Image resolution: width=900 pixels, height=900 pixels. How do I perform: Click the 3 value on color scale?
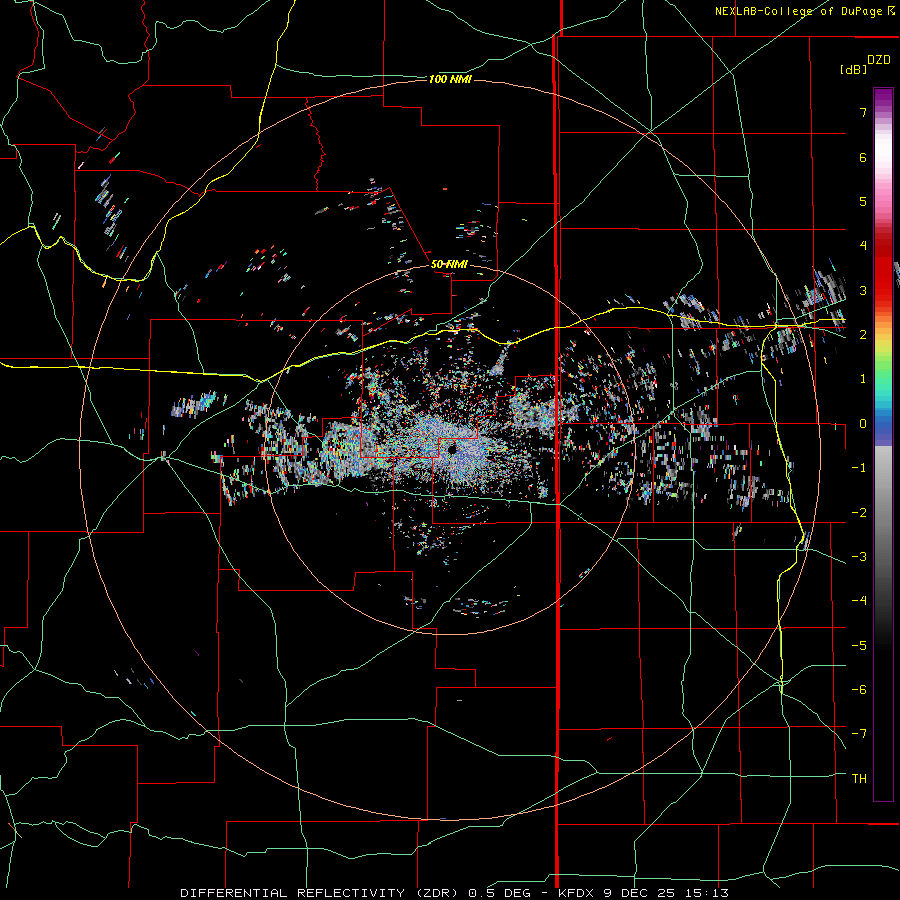pos(863,290)
